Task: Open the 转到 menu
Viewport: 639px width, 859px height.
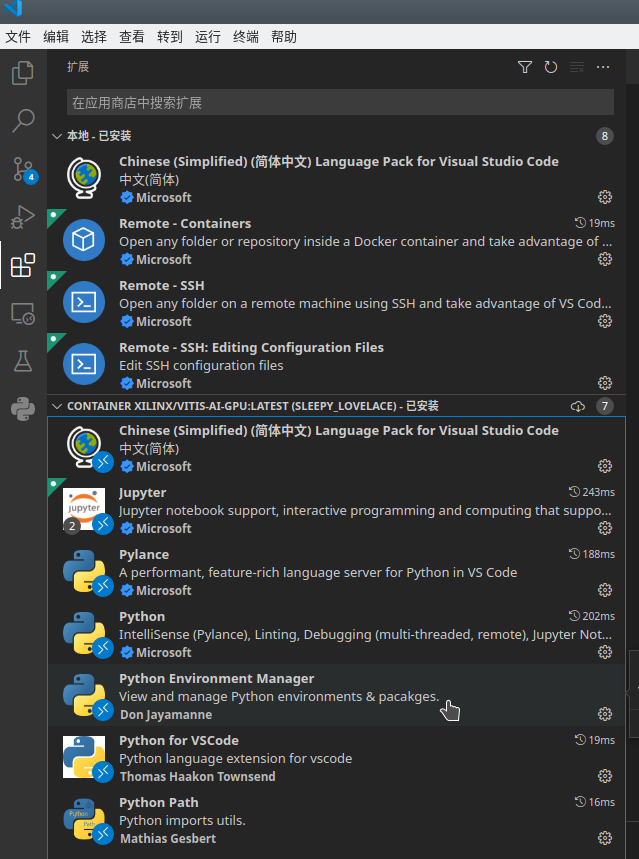Action: [170, 37]
